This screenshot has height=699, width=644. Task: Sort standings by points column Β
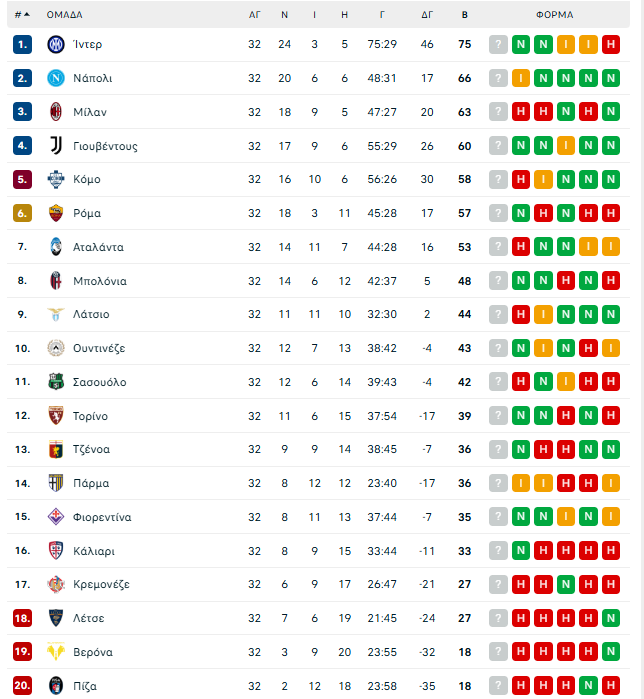pyautogui.click(x=464, y=15)
